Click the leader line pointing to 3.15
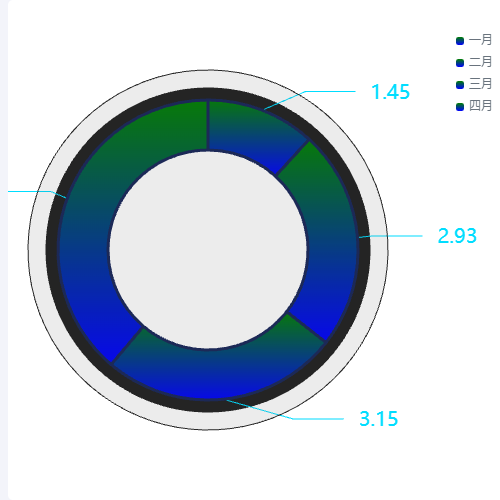This screenshot has height=500, width=500. coord(285,410)
